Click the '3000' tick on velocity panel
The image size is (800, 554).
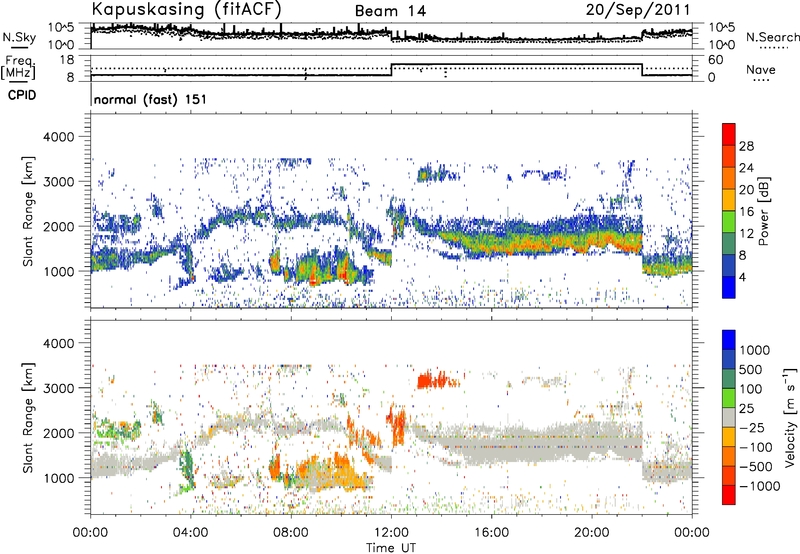(61, 388)
